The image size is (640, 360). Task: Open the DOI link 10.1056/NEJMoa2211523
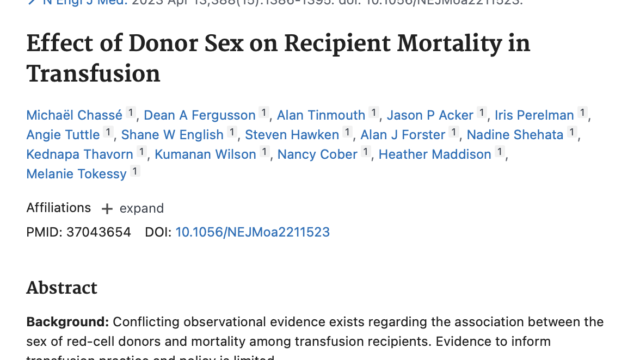coord(252,232)
